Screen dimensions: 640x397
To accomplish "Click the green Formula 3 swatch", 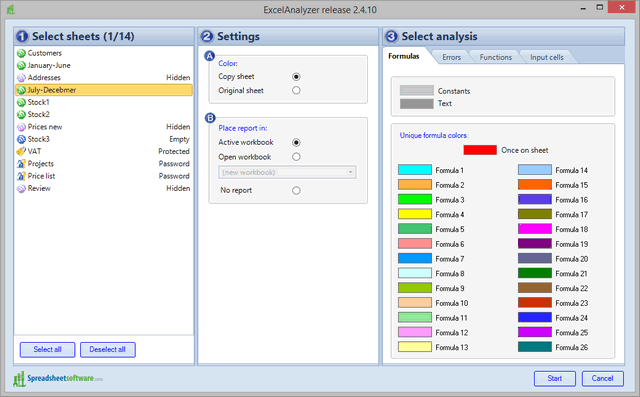I will tap(415, 199).
